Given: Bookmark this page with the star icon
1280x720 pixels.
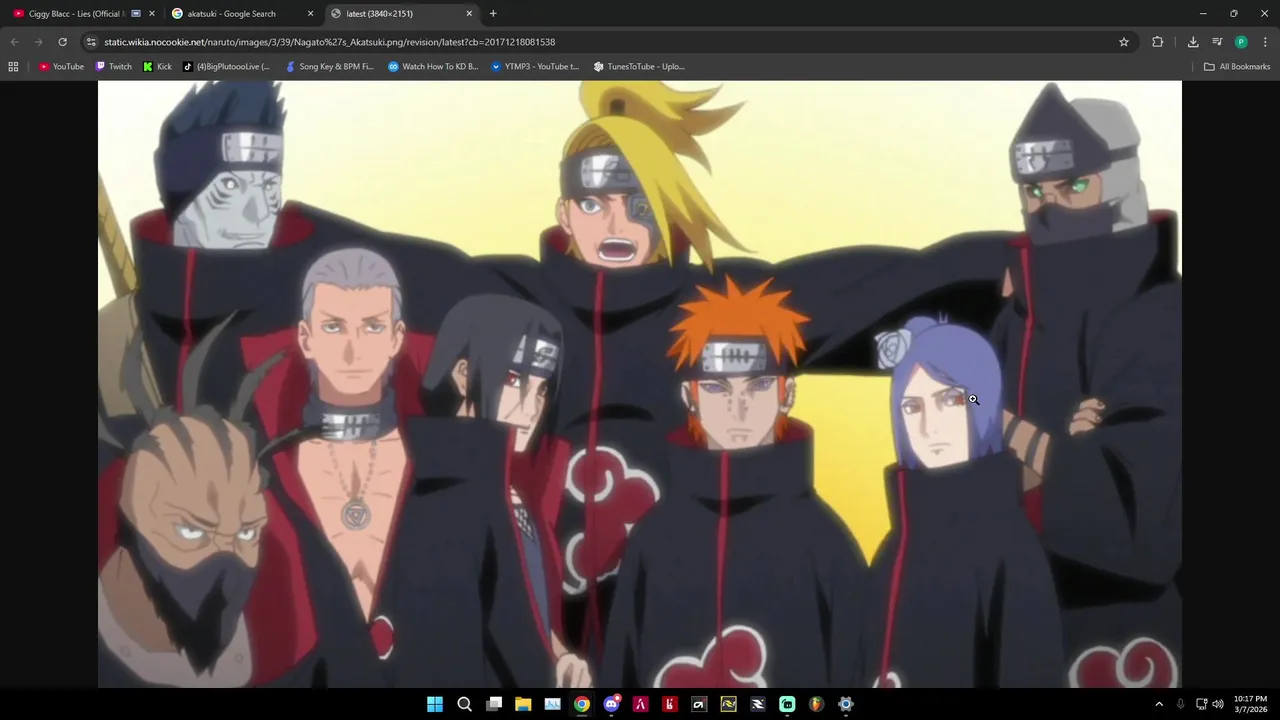Looking at the screenshot, I should point(1124,42).
